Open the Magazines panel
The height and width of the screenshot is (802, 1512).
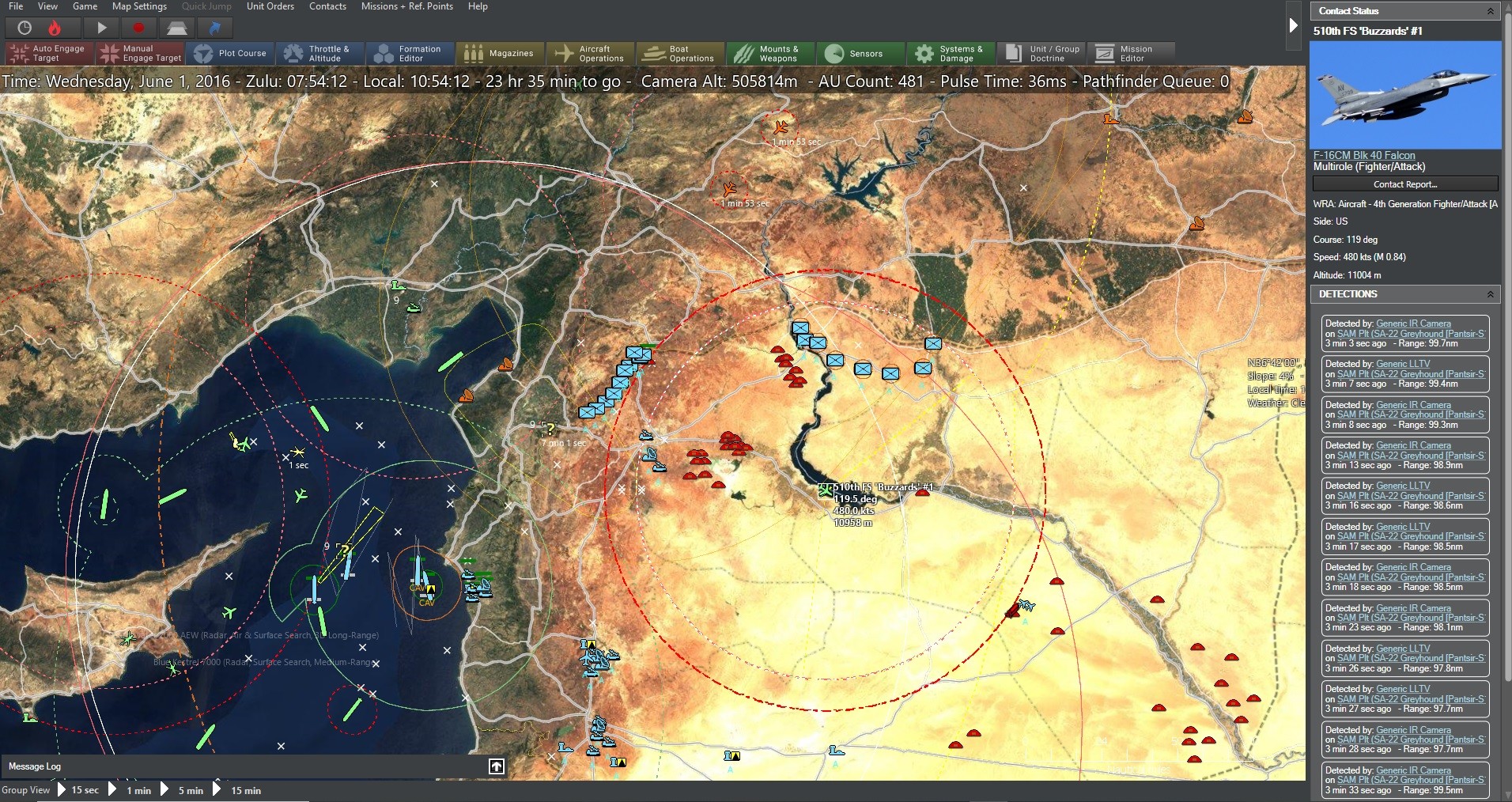499,53
